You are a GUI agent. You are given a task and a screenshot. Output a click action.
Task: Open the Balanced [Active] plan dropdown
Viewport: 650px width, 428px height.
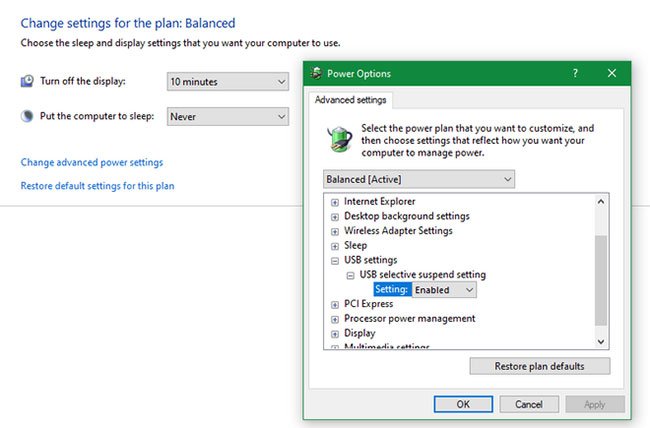coord(420,179)
